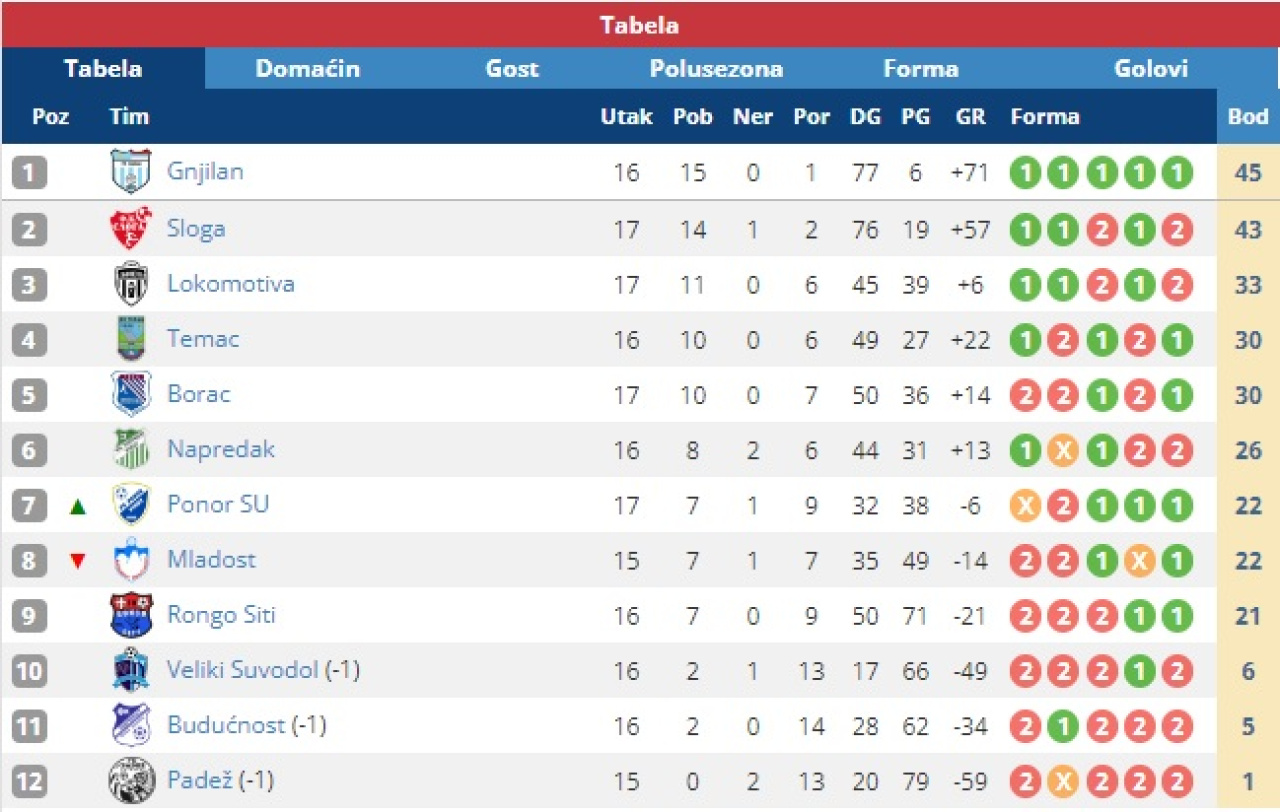Click the Lokomotiva club logo
The height and width of the screenshot is (812, 1280).
click(130, 284)
